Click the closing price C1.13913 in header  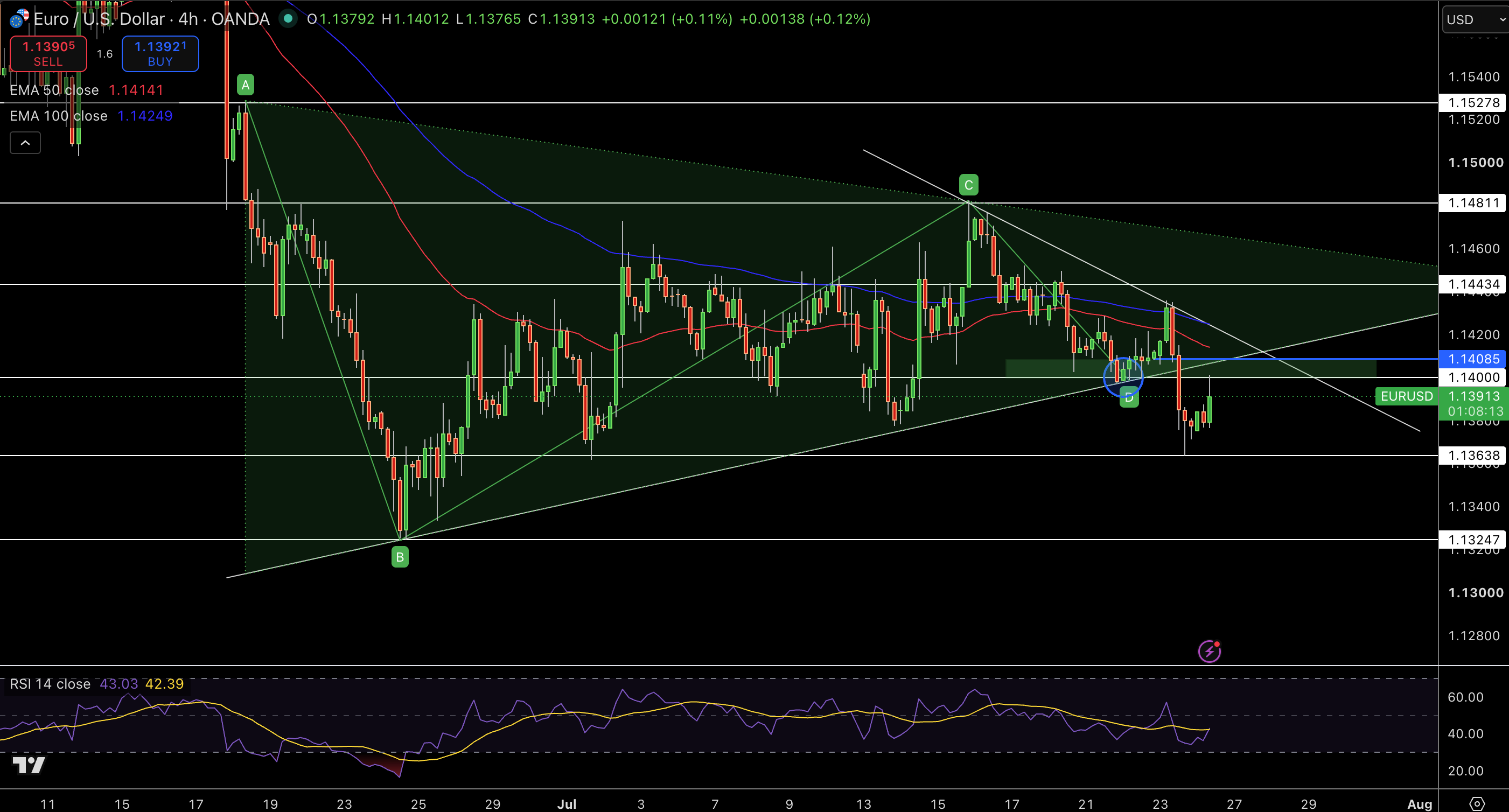[561, 19]
